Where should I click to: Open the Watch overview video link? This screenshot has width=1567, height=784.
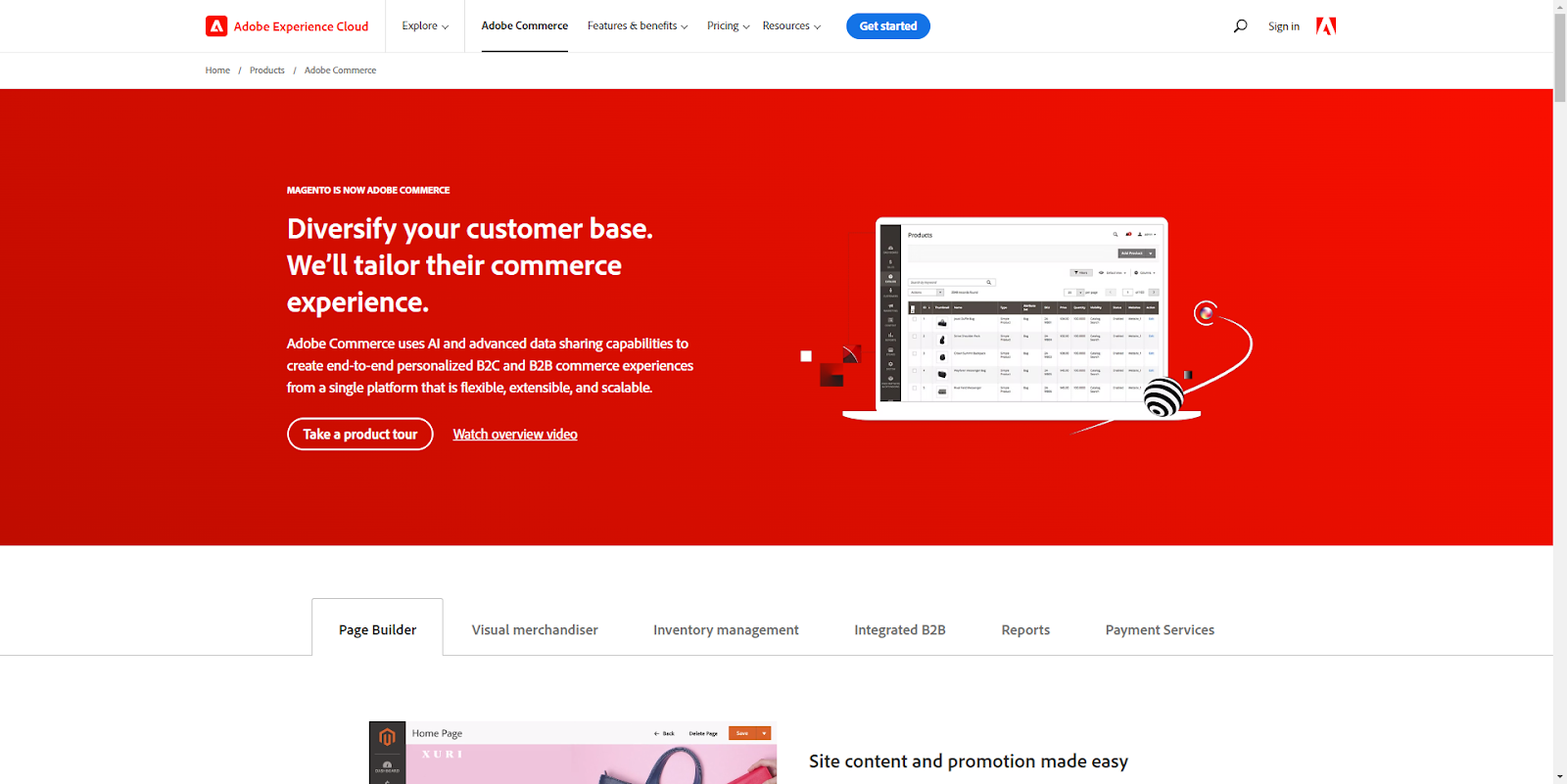click(515, 435)
